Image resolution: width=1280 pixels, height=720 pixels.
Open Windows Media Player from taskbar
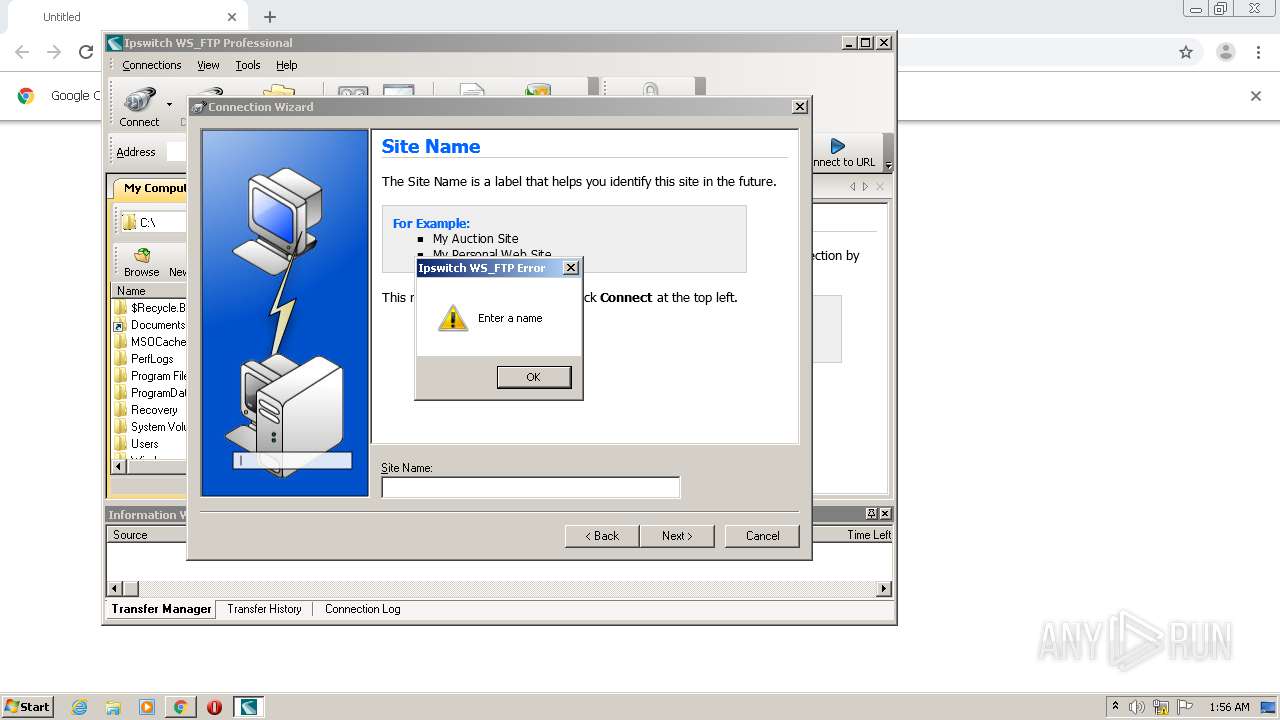147,707
